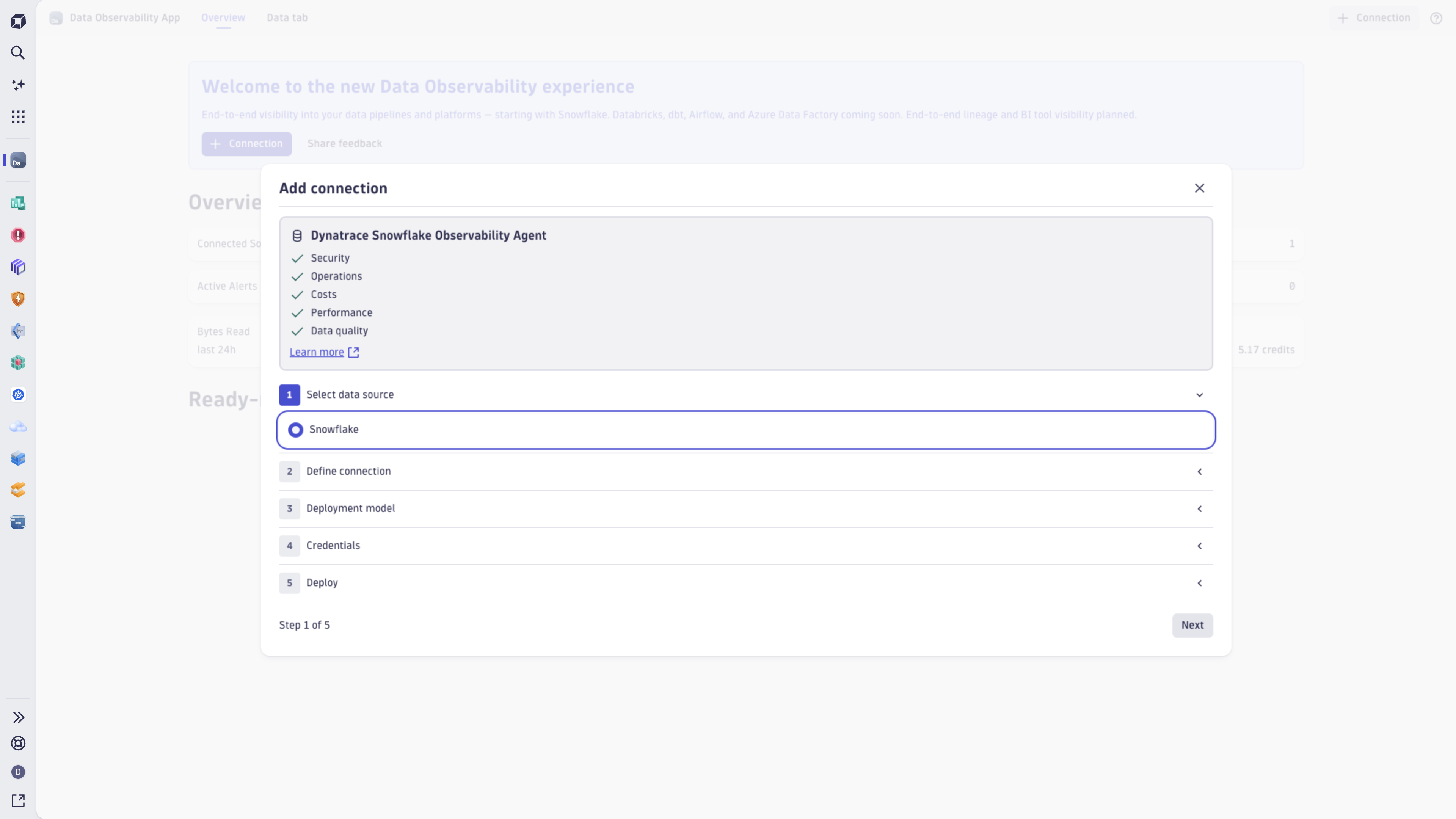Click the external link icon beside Learn more
The height and width of the screenshot is (819, 1456).
click(x=353, y=352)
